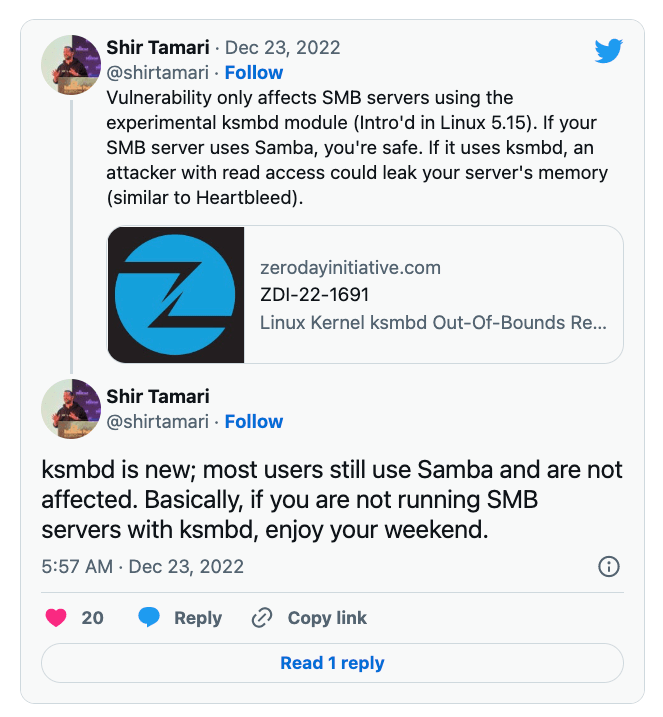This screenshot has height=717, width=663.
Task: Click the Reply speech bubble icon
Action: [149, 617]
